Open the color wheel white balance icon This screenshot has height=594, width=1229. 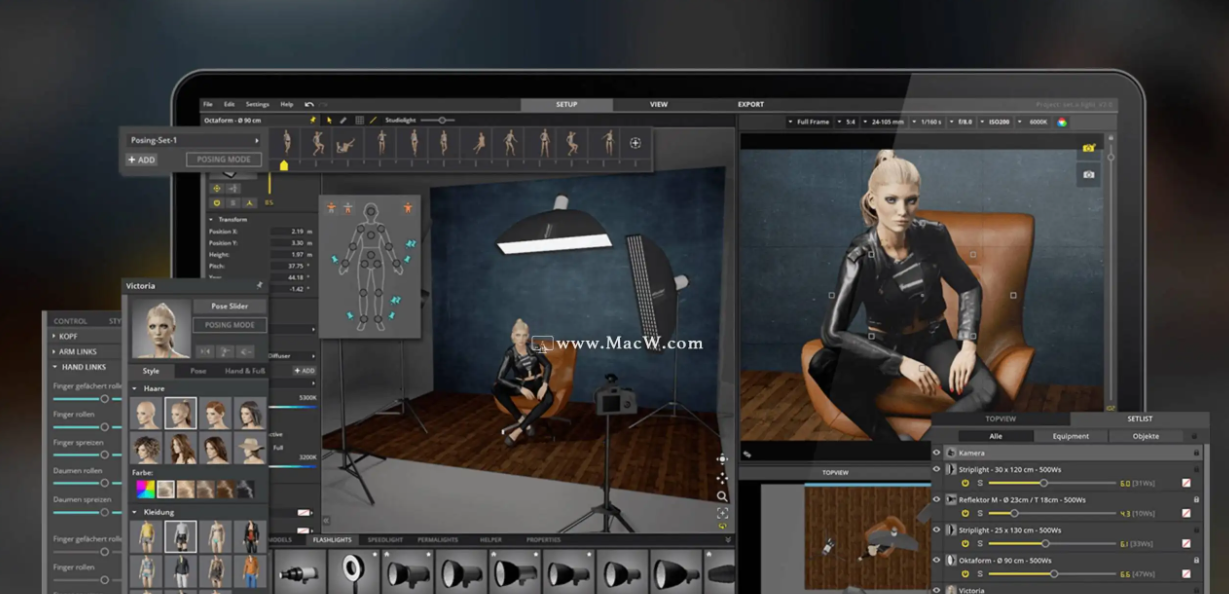pos(1062,122)
